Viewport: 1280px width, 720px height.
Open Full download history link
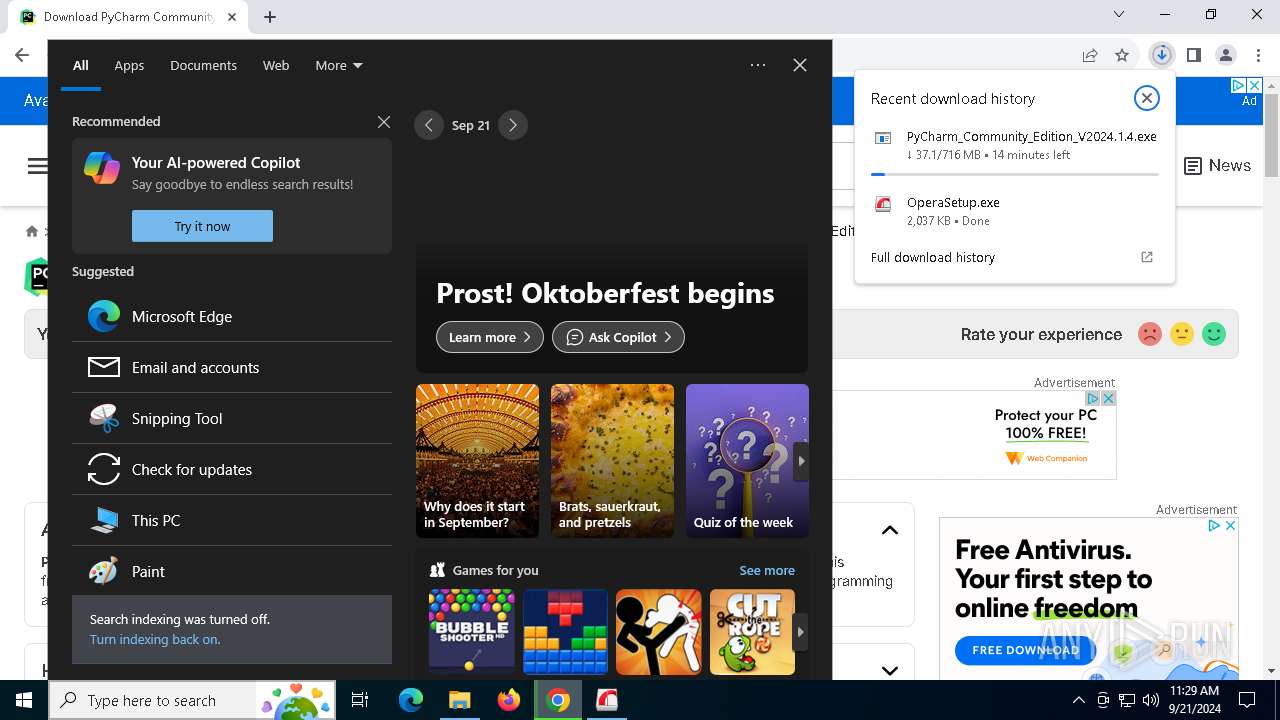[933, 257]
